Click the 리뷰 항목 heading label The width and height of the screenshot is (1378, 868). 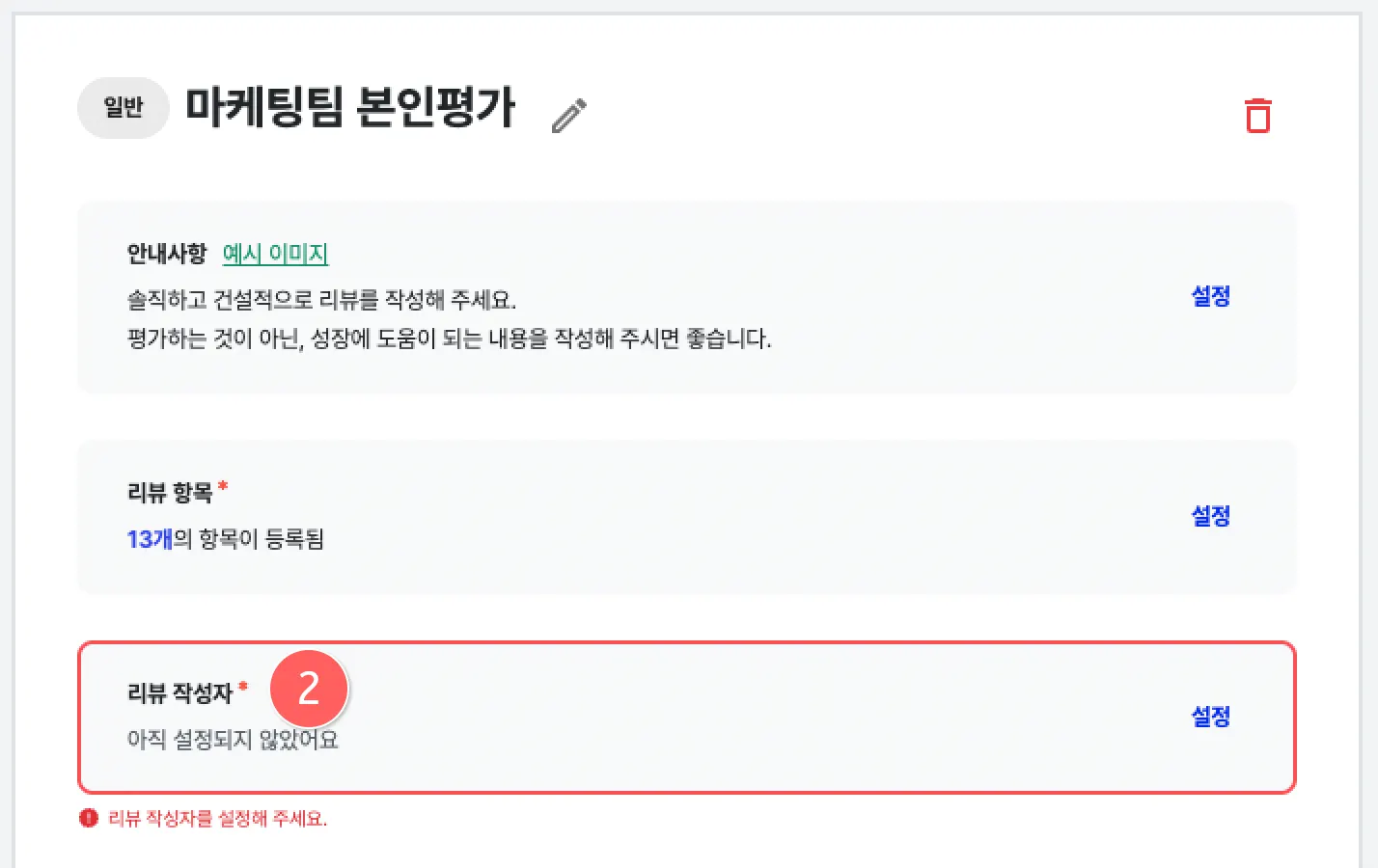(170, 493)
